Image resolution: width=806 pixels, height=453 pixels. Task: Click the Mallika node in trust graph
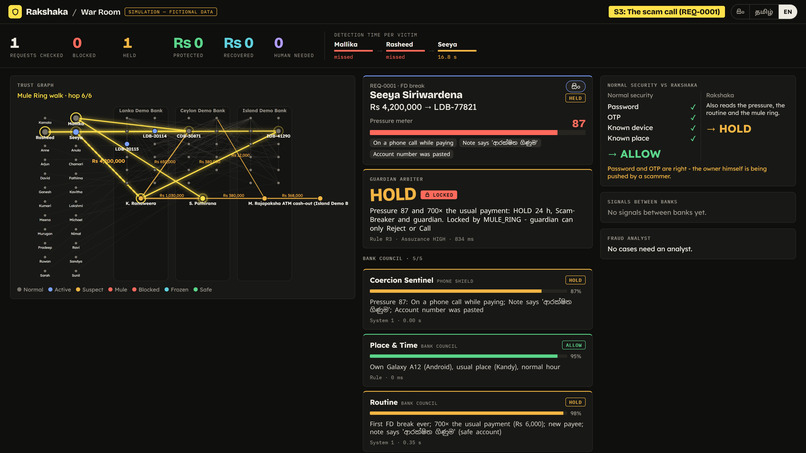(76, 118)
